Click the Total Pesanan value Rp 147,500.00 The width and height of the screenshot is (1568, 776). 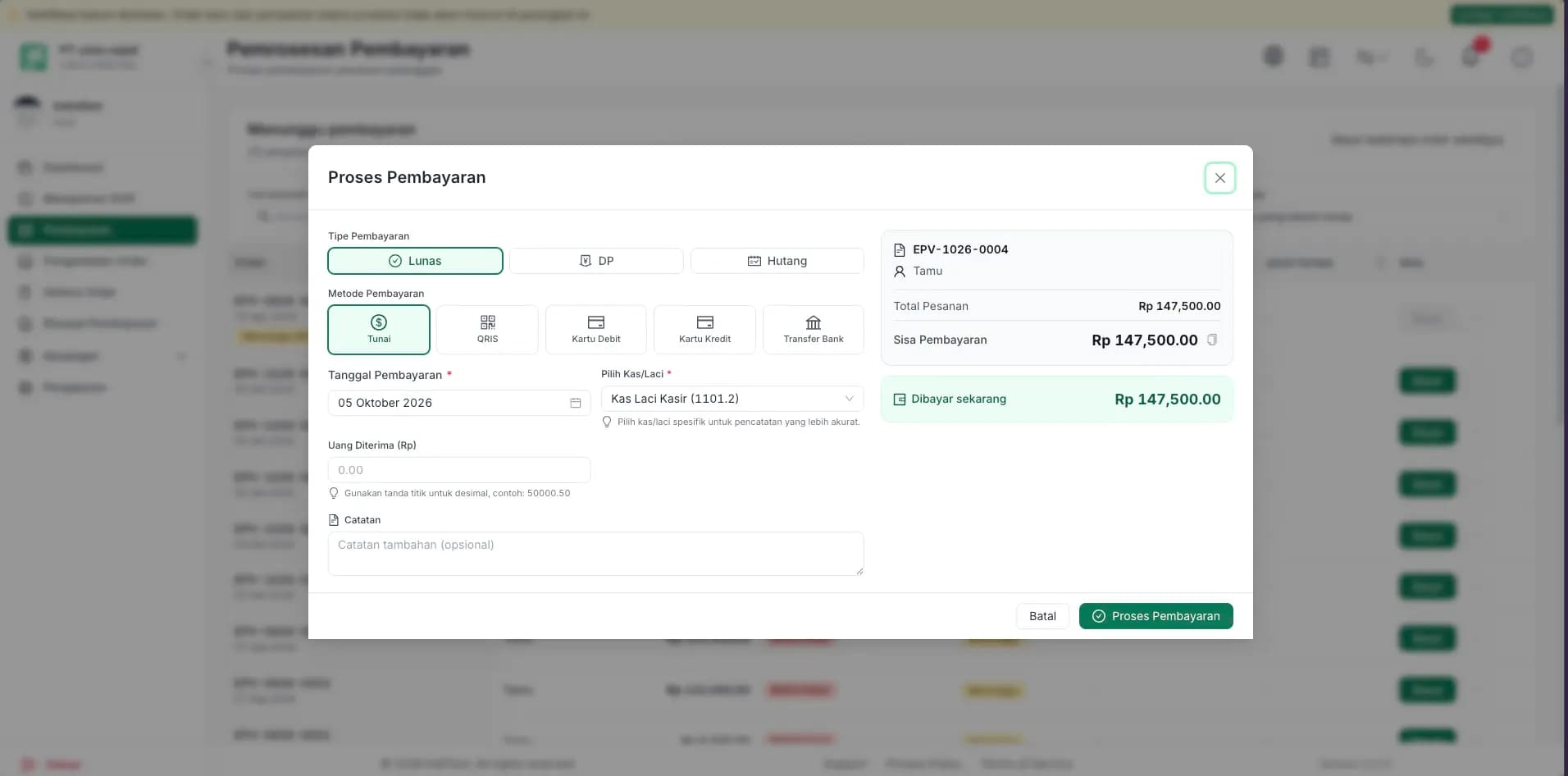coord(1179,306)
